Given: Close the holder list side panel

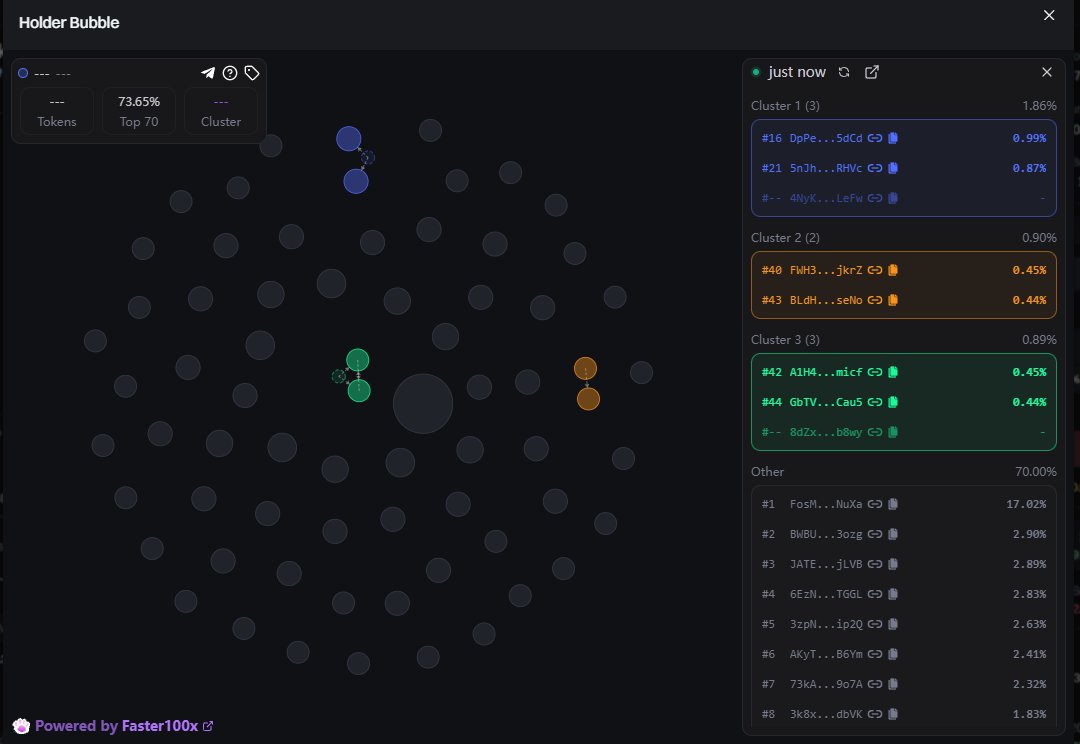Looking at the screenshot, I should point(1047,72).
